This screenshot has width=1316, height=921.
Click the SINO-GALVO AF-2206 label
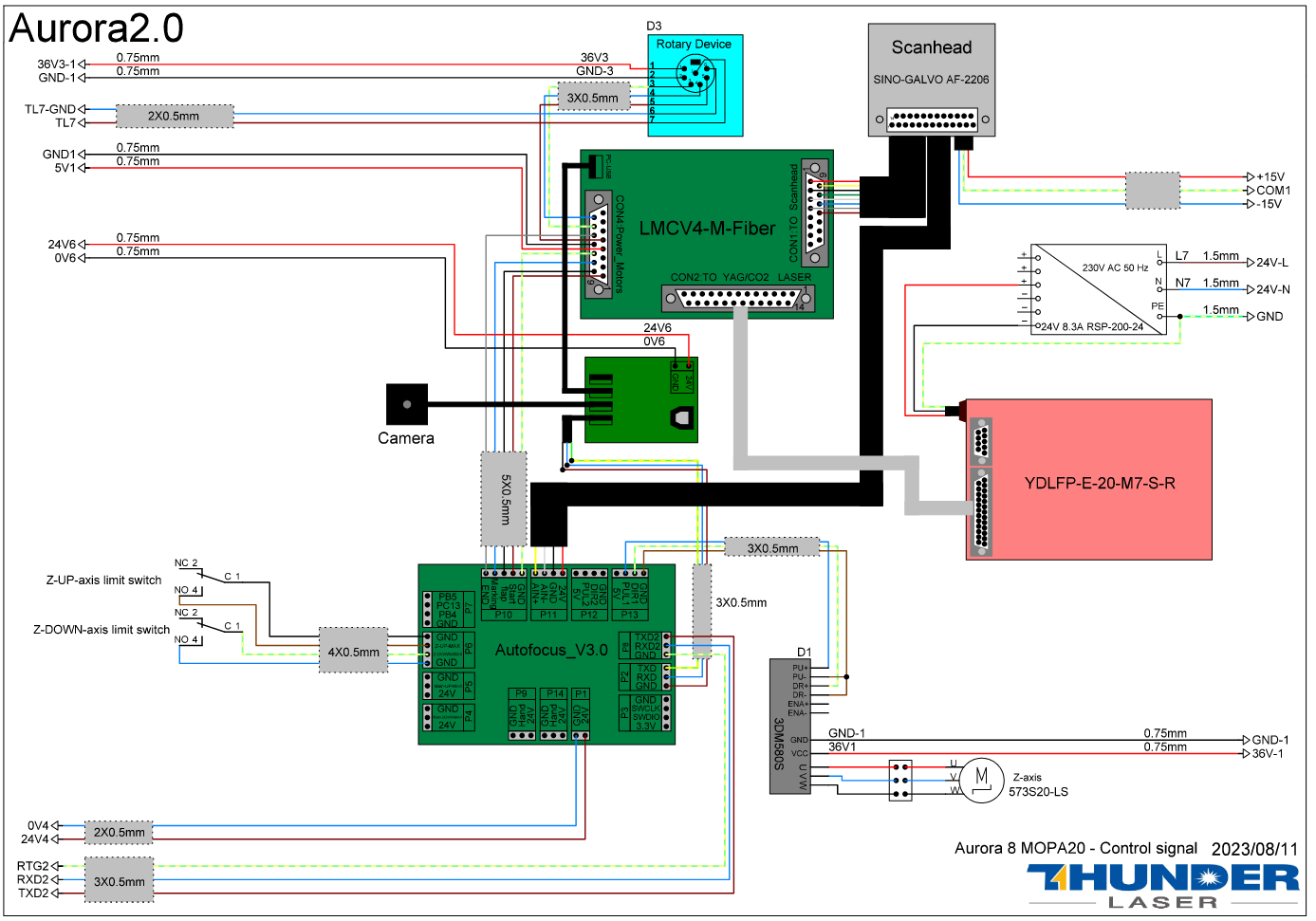(x=932, y=80)
